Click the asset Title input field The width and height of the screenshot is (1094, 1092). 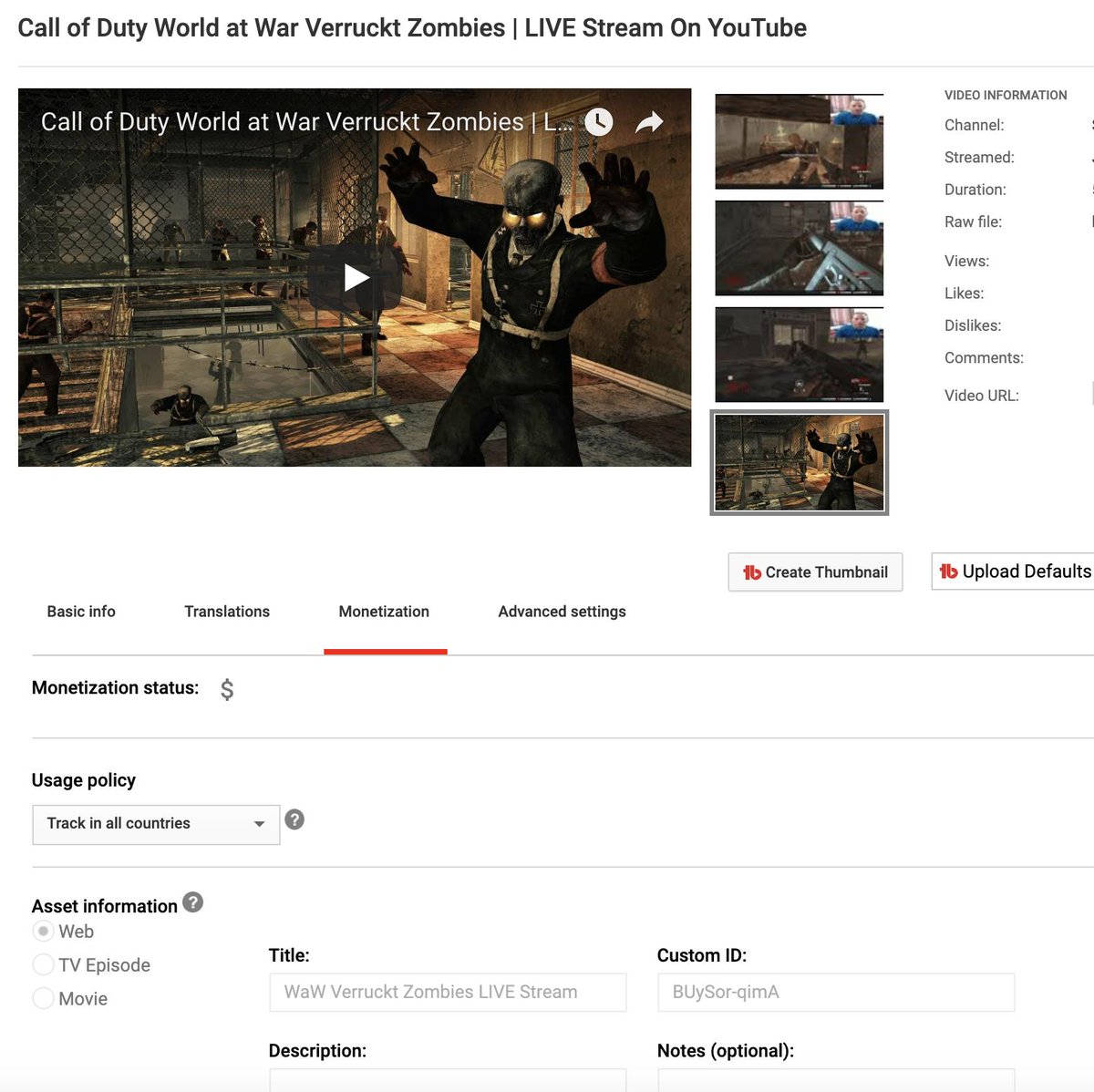click(x=448, y=992)
